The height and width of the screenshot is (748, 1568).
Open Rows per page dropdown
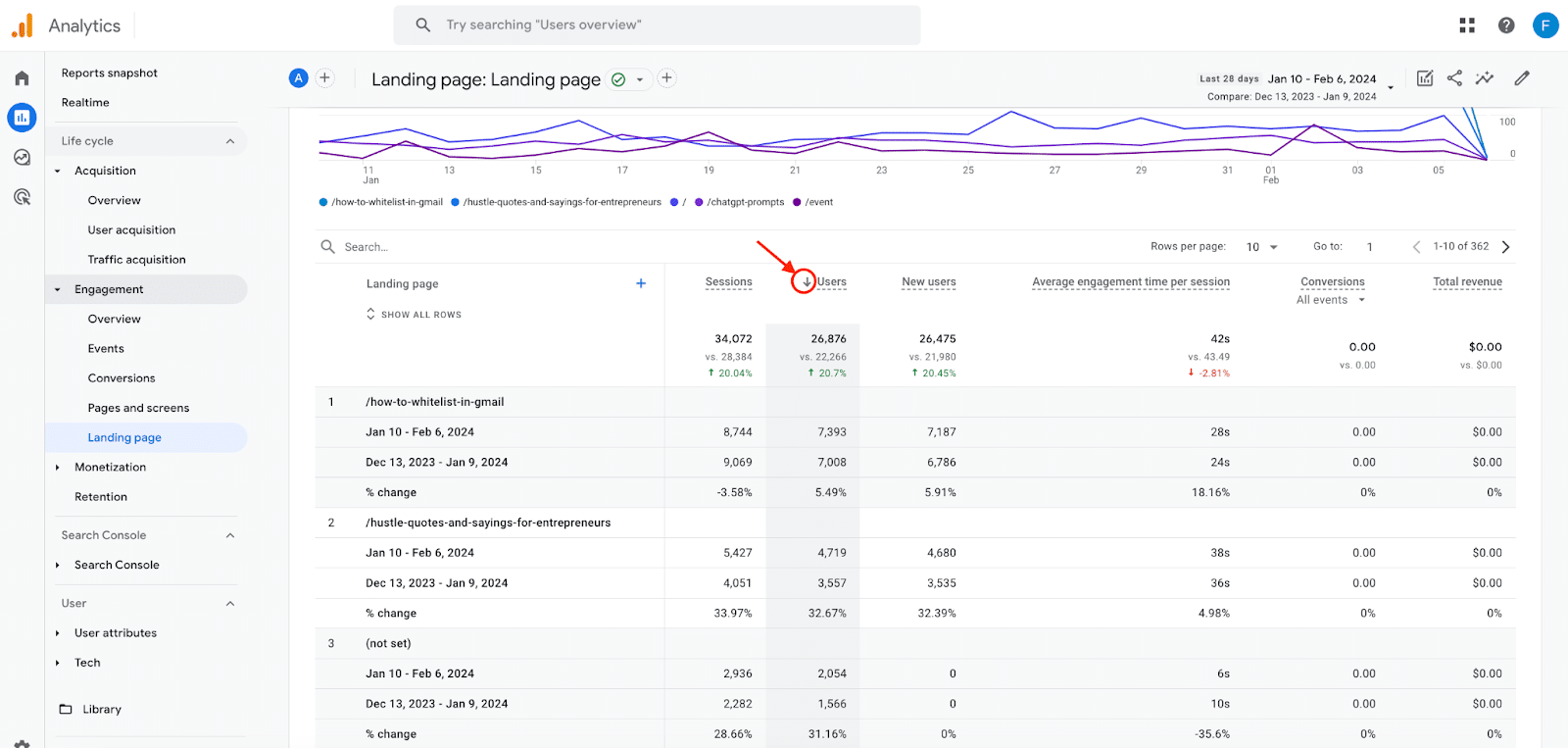point(1262,247)
